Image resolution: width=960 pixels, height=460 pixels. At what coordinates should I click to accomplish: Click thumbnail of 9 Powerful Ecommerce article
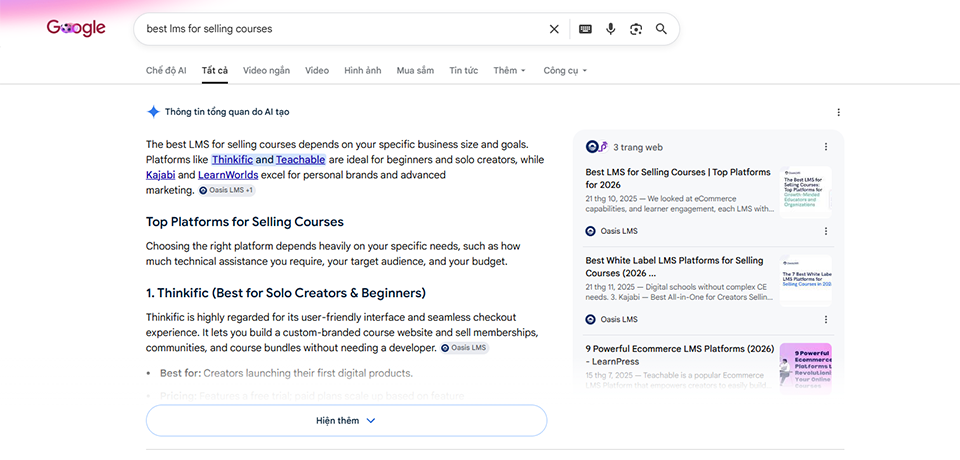click(806, 367)
